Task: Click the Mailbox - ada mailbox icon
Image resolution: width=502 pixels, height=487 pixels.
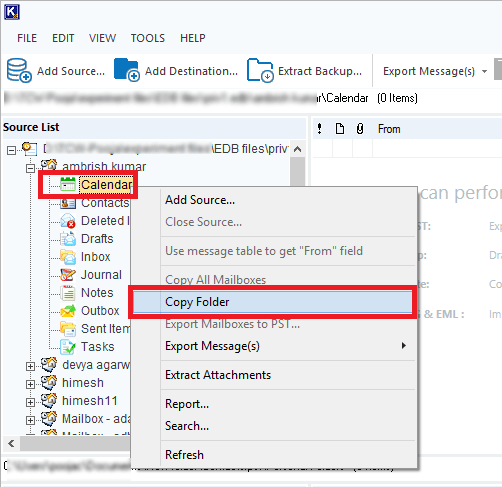Action: pos(49,418)
